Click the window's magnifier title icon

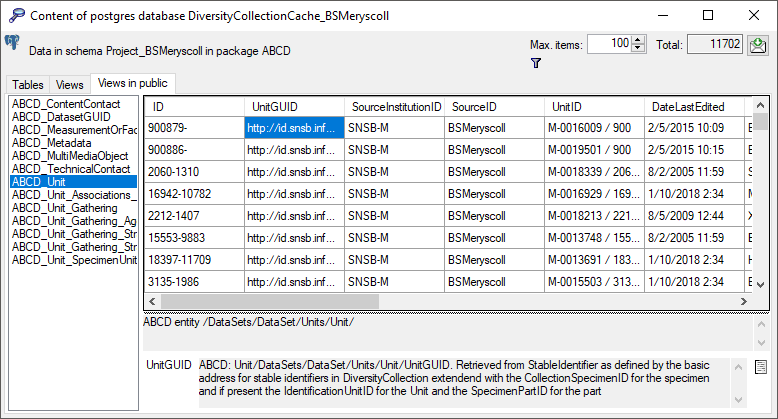click(16, 15)
